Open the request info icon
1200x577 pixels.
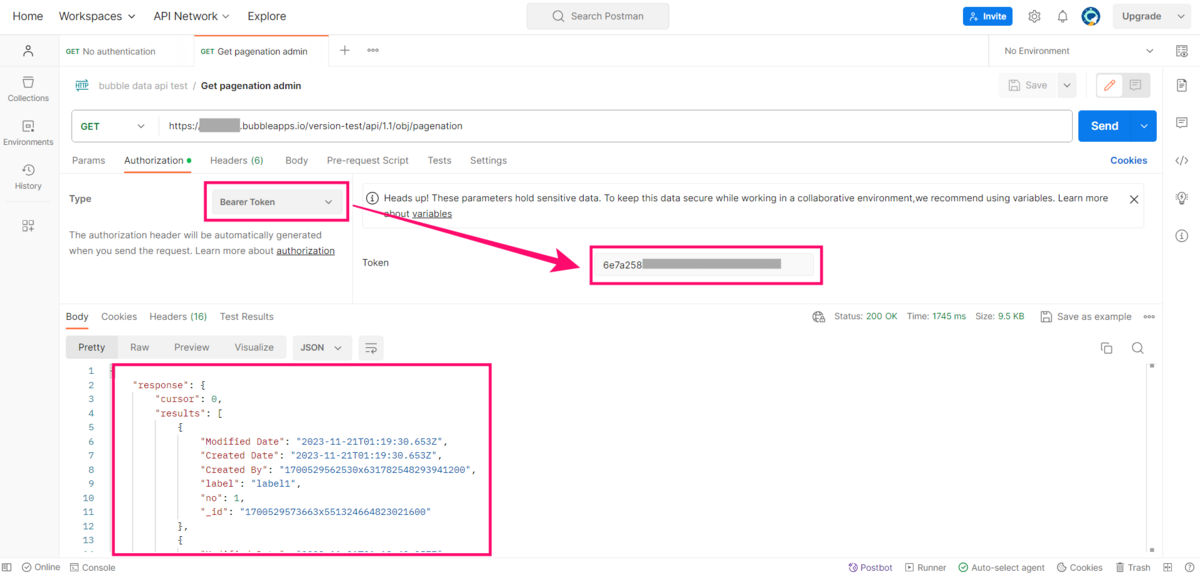1181,236
